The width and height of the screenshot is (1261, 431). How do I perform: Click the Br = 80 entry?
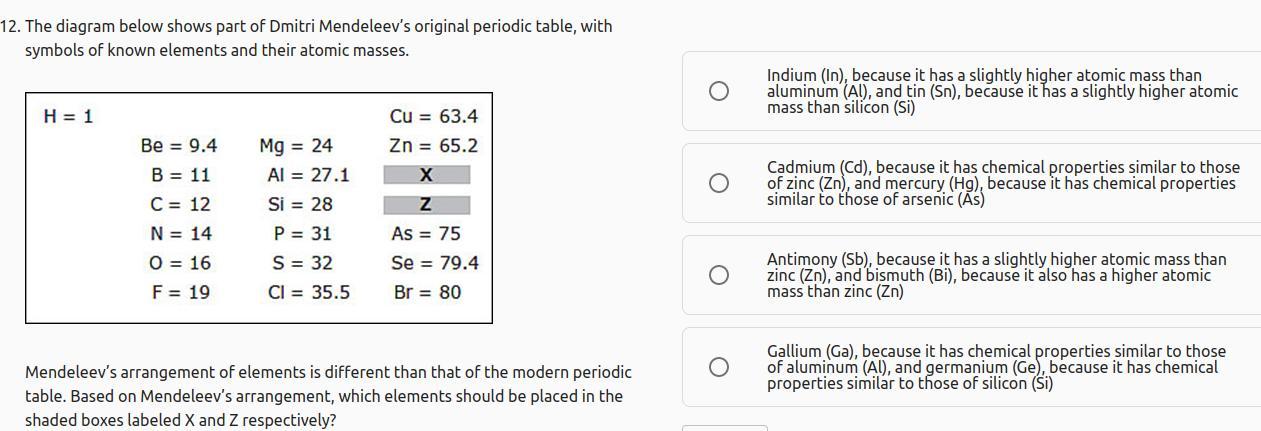(427, 292)
